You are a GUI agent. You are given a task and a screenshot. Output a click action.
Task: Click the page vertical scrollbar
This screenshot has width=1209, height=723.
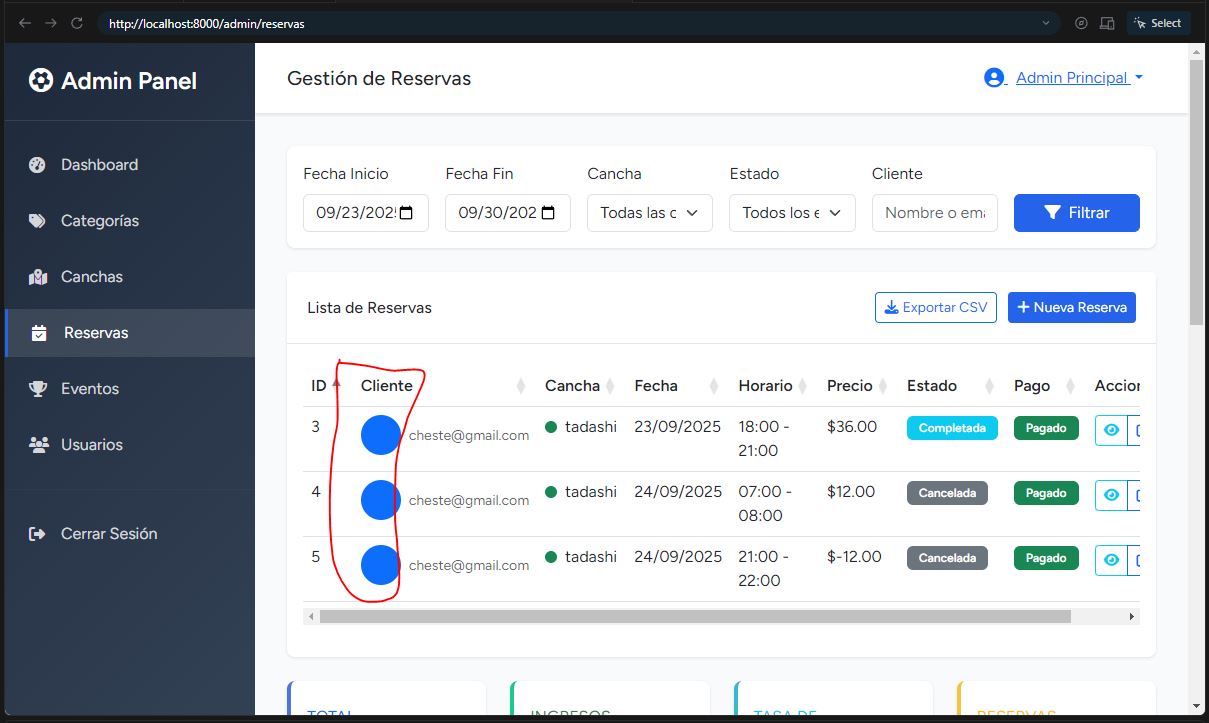click(1196, 192)
